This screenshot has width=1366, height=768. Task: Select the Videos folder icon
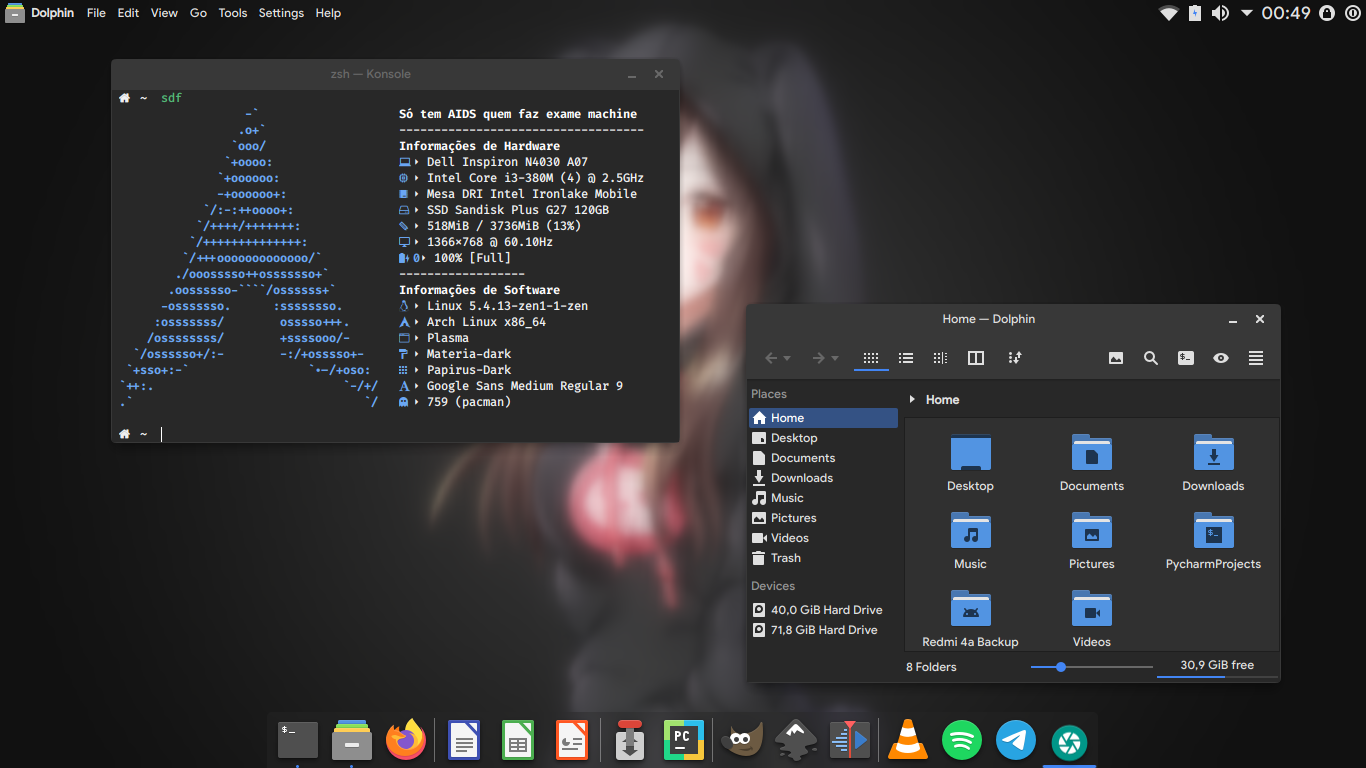pos(1092,609)
